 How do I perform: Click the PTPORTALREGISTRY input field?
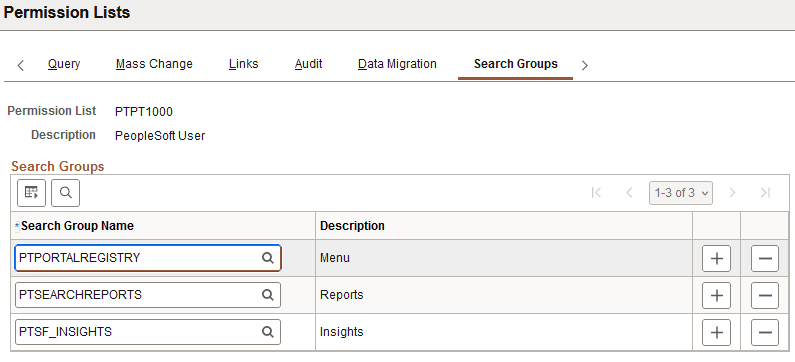(x=148, y=258)
